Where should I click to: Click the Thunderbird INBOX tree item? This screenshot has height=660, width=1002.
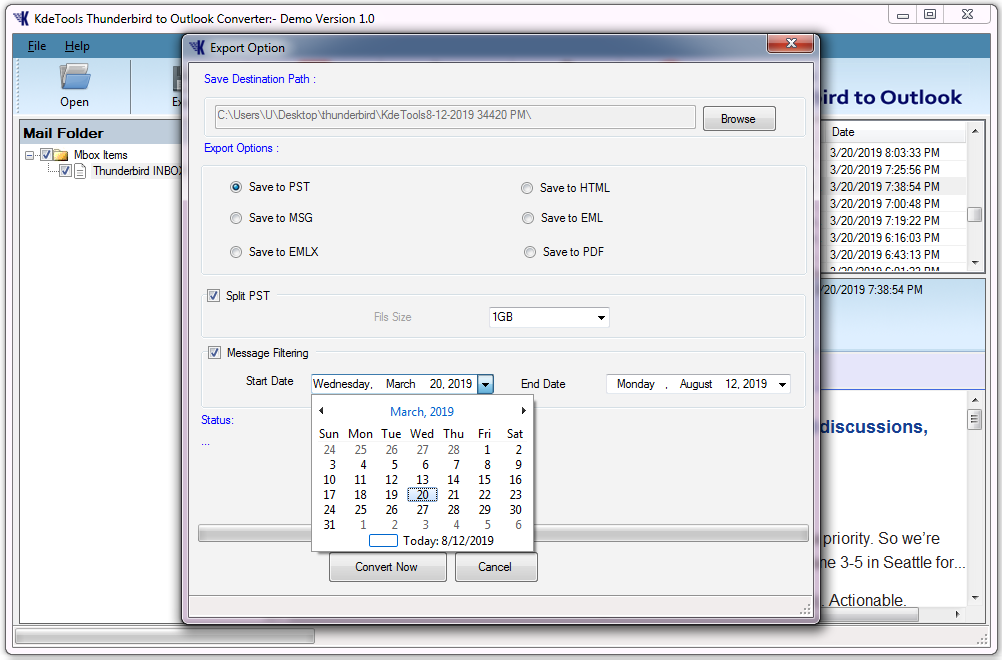(138, 171)
